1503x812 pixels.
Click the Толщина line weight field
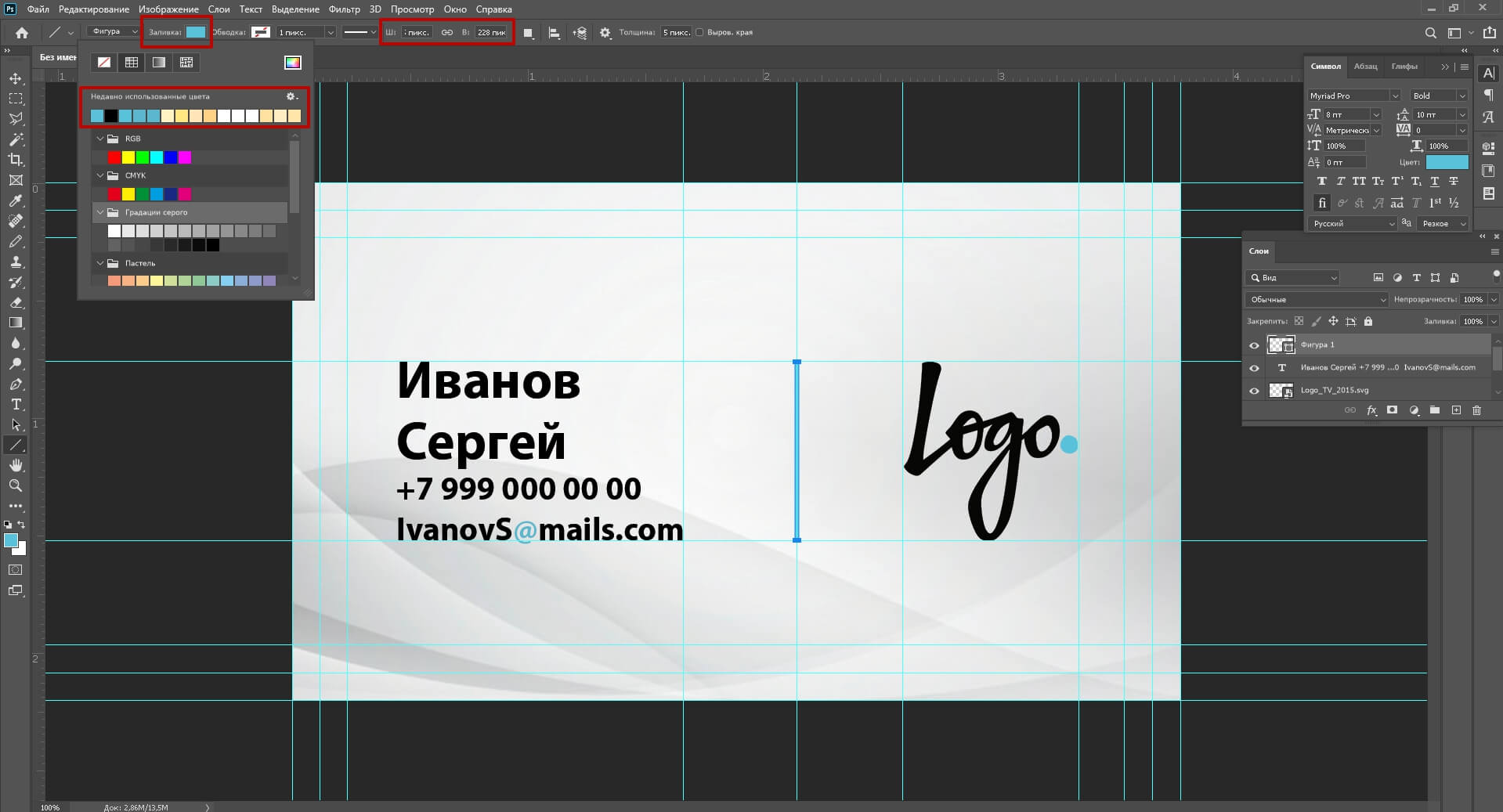[x=676, y=33]
